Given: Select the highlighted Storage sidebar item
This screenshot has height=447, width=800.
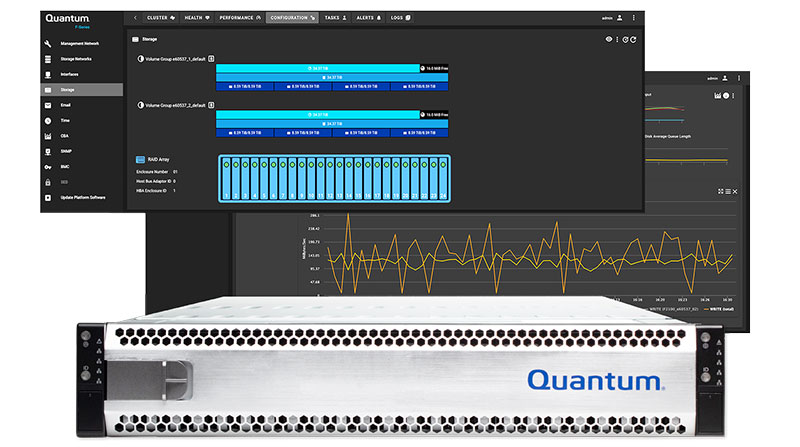Looking at the screenshot, I should pyautogui.click(x=82, y=90).
